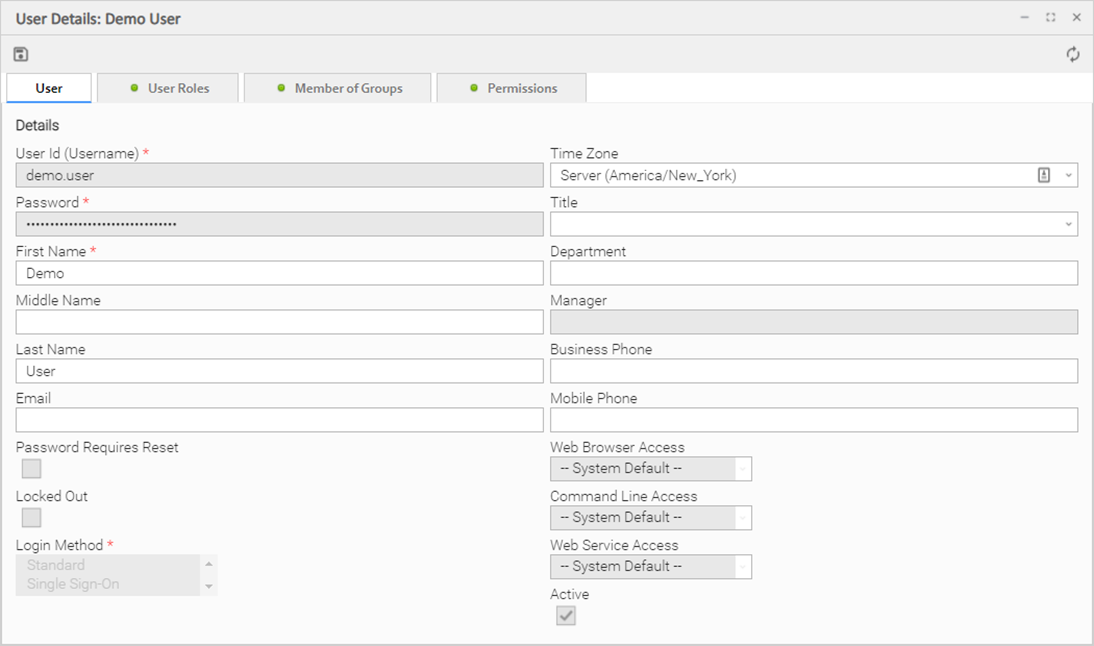
Task: Click the Time Zone picker icon
Action: [1044, 175]
